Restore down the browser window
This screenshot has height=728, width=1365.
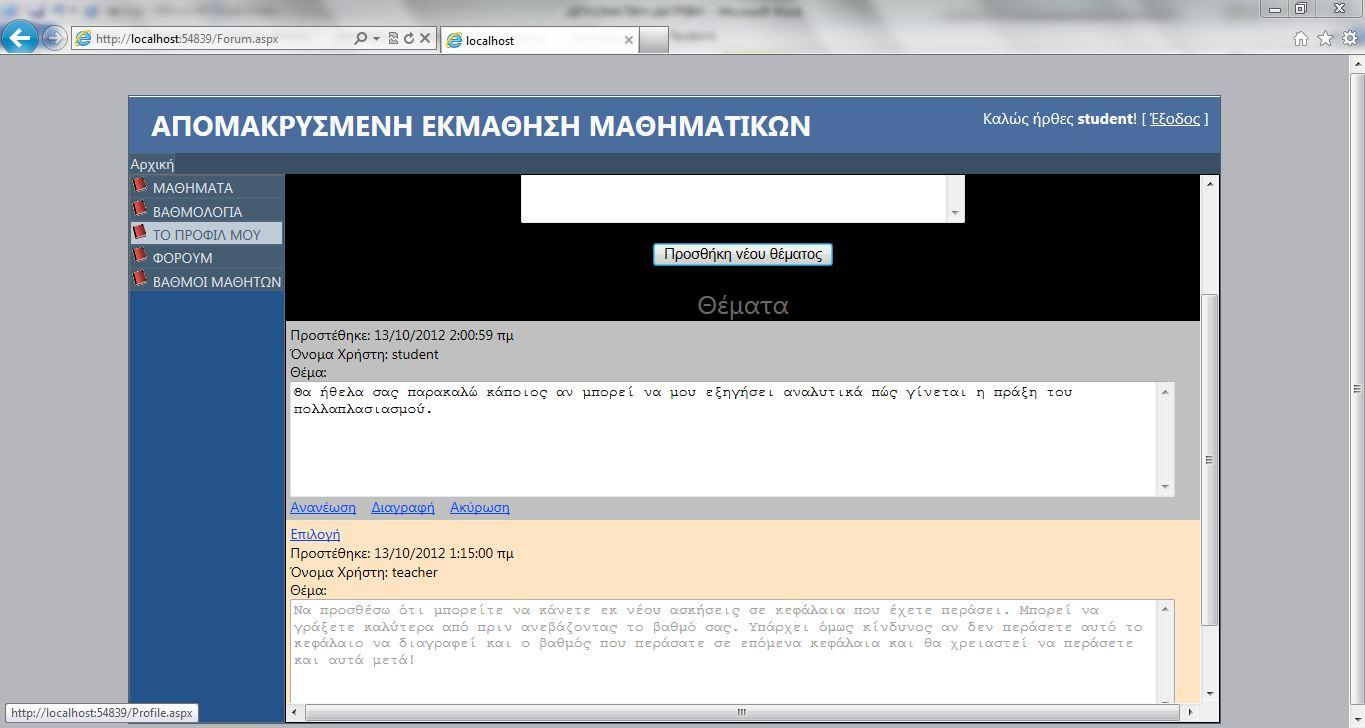pos(1301,8)
